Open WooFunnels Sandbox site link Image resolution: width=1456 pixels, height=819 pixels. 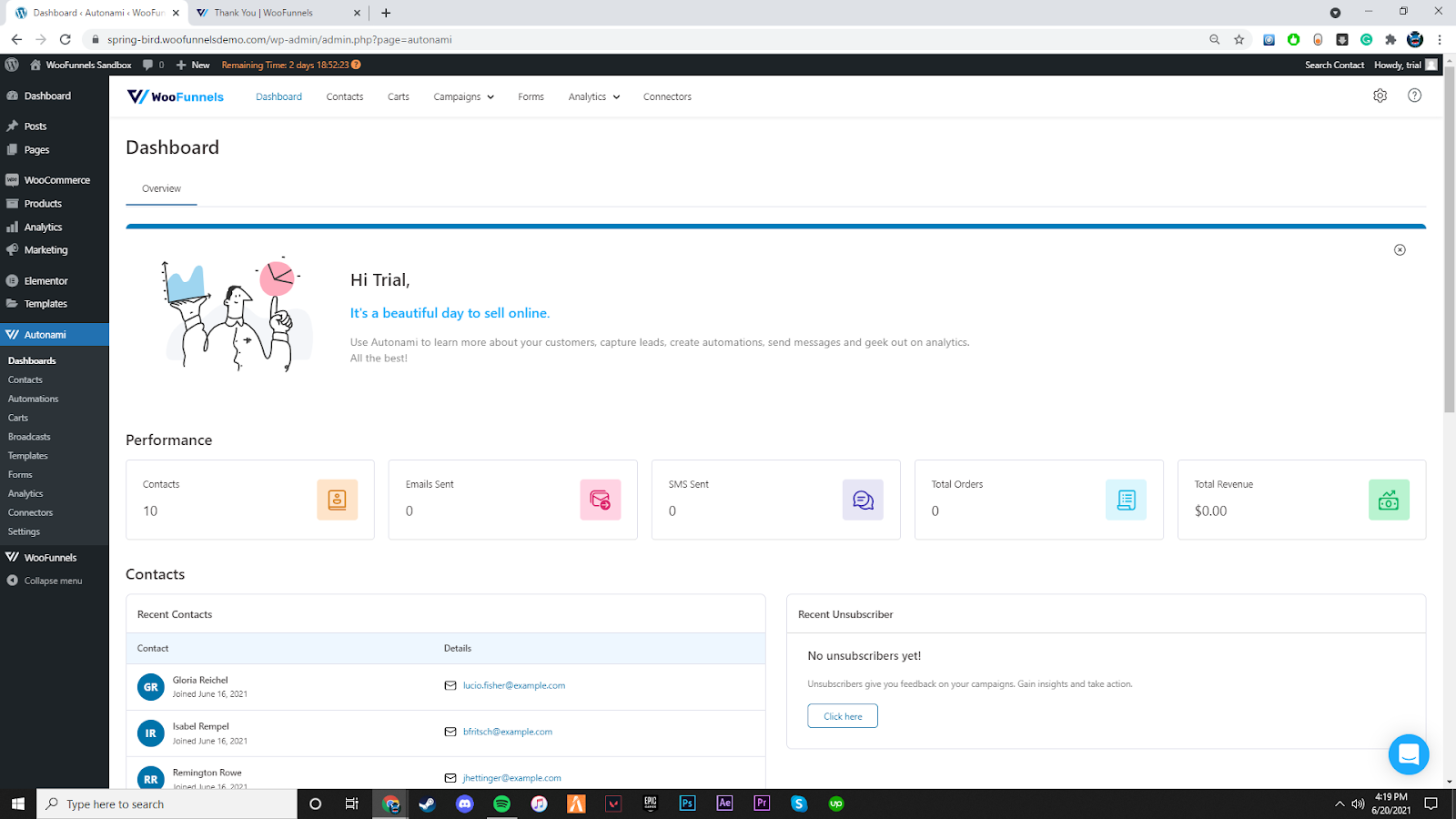pyautogui.click(x=81, y=65)
